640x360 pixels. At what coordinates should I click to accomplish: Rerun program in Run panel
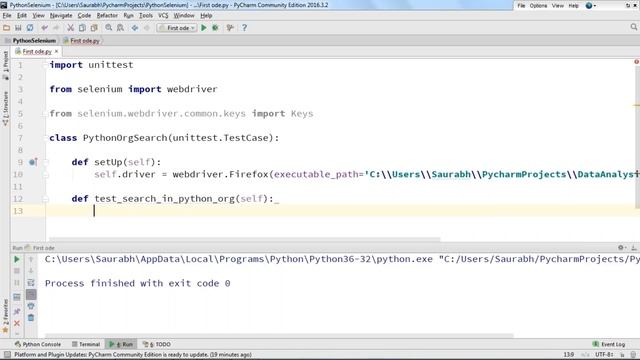click(17, 259)
